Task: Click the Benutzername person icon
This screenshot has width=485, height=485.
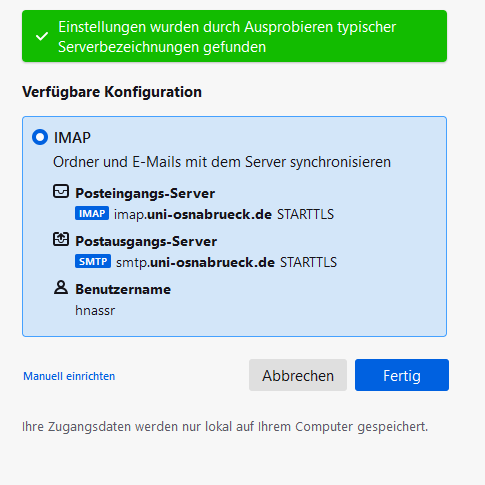Action: coord(61,287)
